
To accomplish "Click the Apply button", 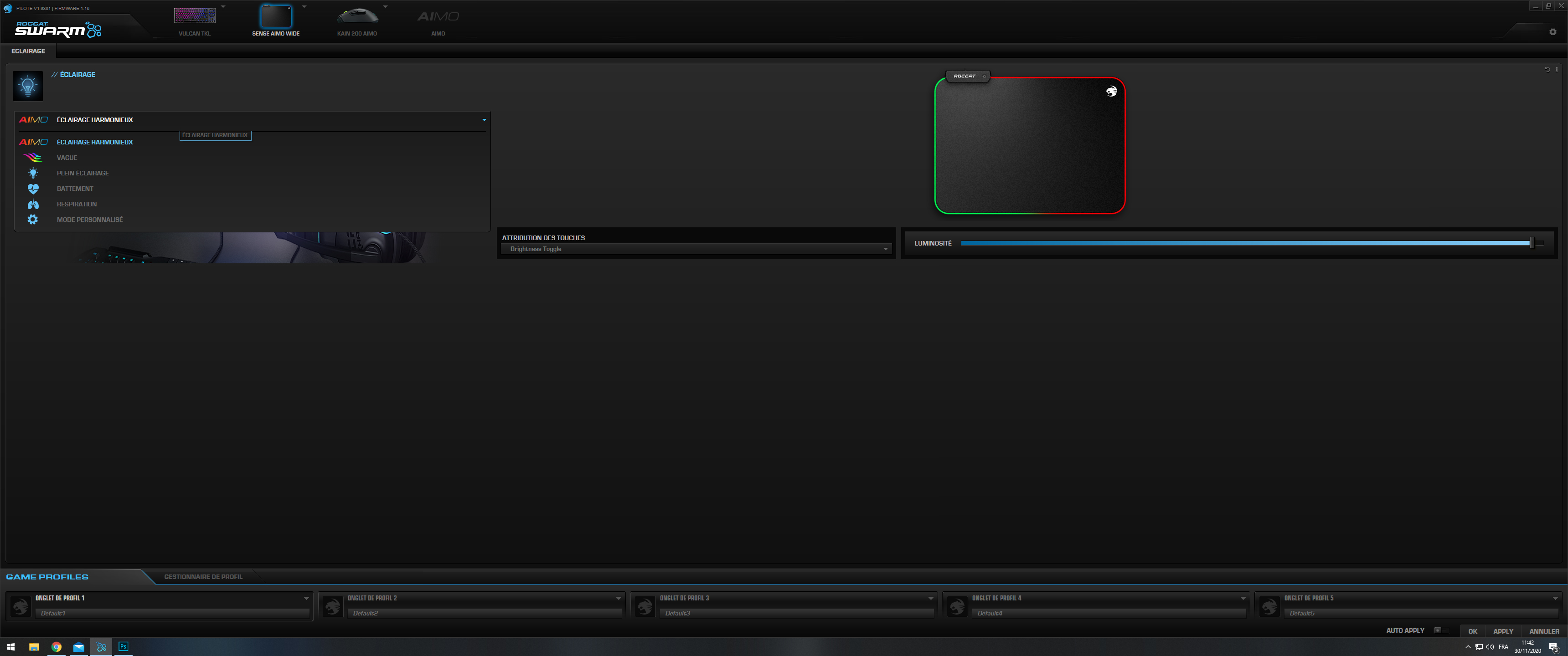I will point(1502,631).
